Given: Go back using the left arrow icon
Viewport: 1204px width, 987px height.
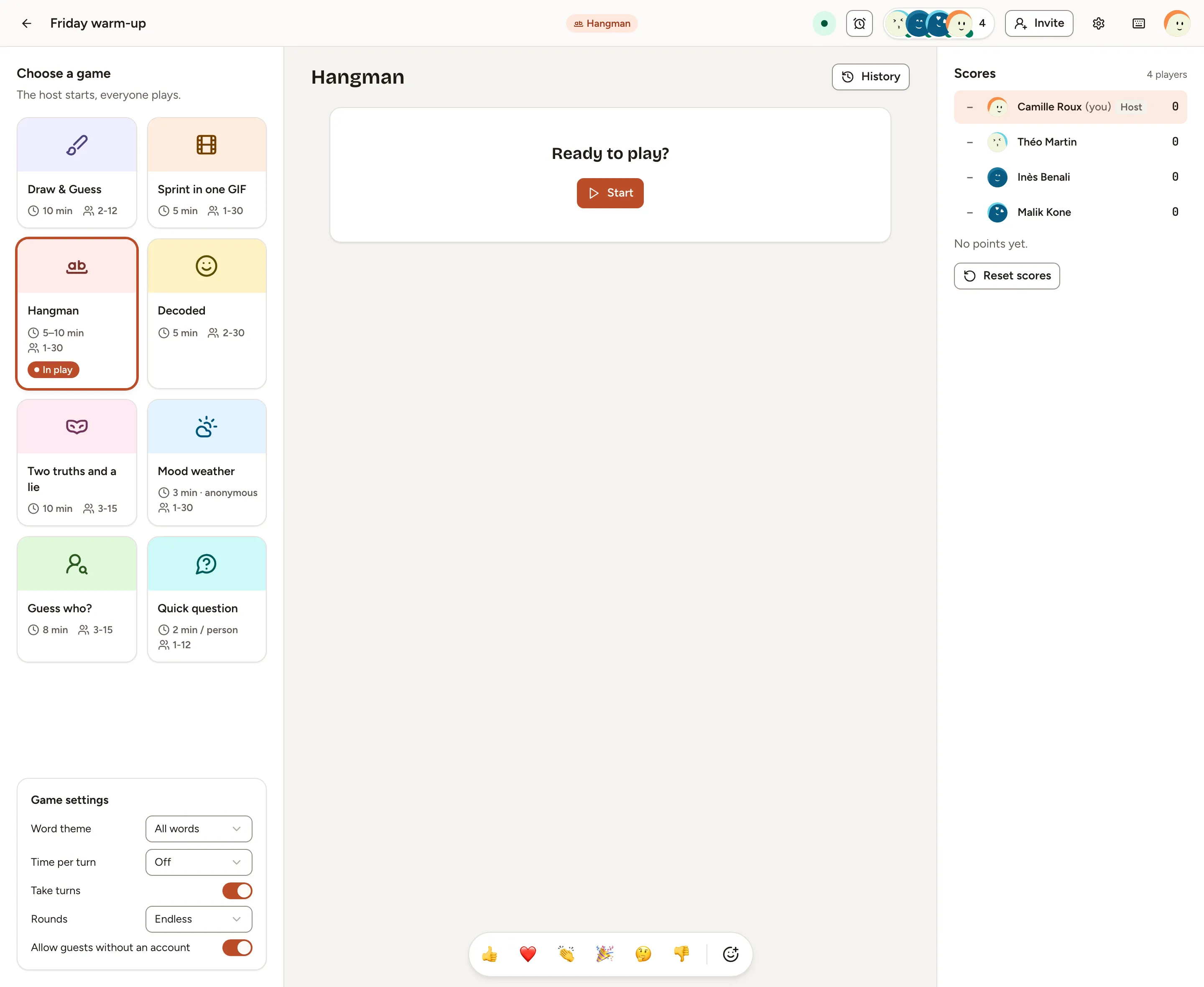Looking at the screenshot, I should [x=26, y=23].
